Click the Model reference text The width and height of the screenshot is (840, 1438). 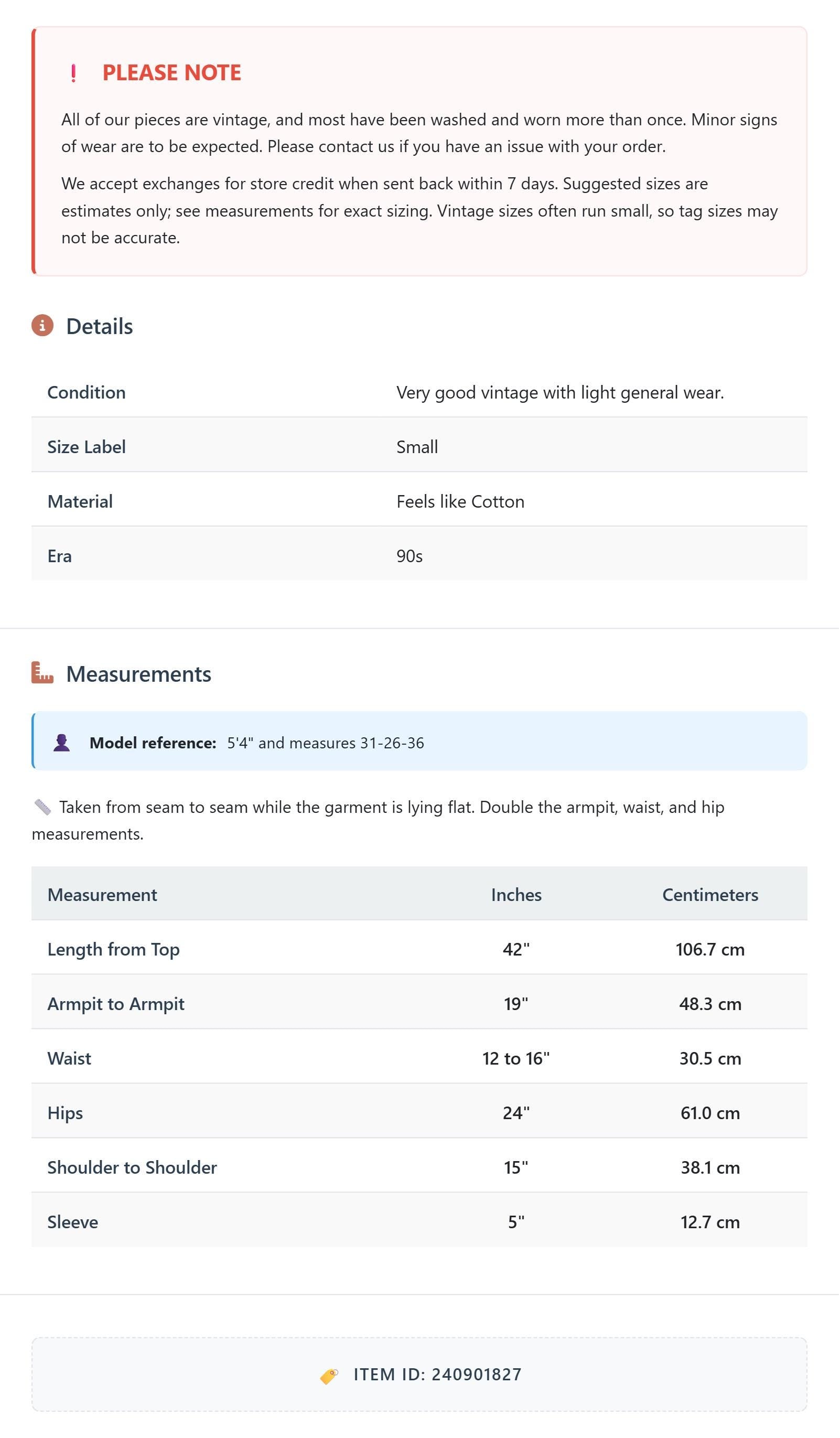(x=257, y=743)
